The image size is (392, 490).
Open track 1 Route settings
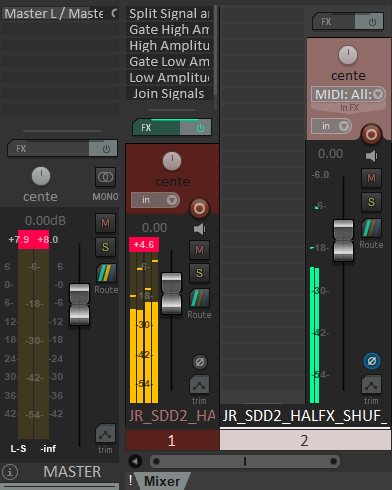coord(200,298)
